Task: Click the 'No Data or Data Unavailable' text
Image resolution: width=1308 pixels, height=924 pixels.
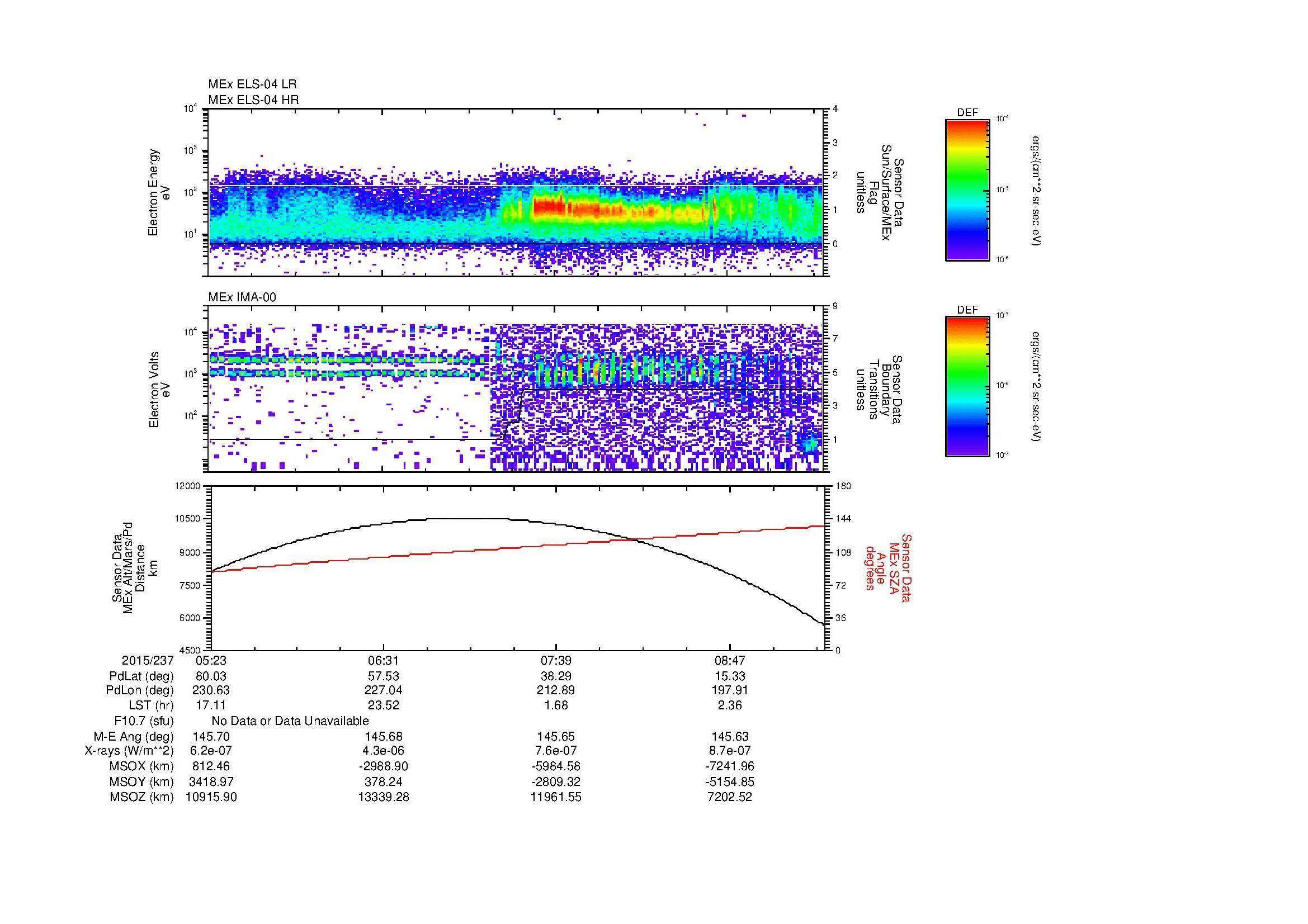Action: click(290, 721)
